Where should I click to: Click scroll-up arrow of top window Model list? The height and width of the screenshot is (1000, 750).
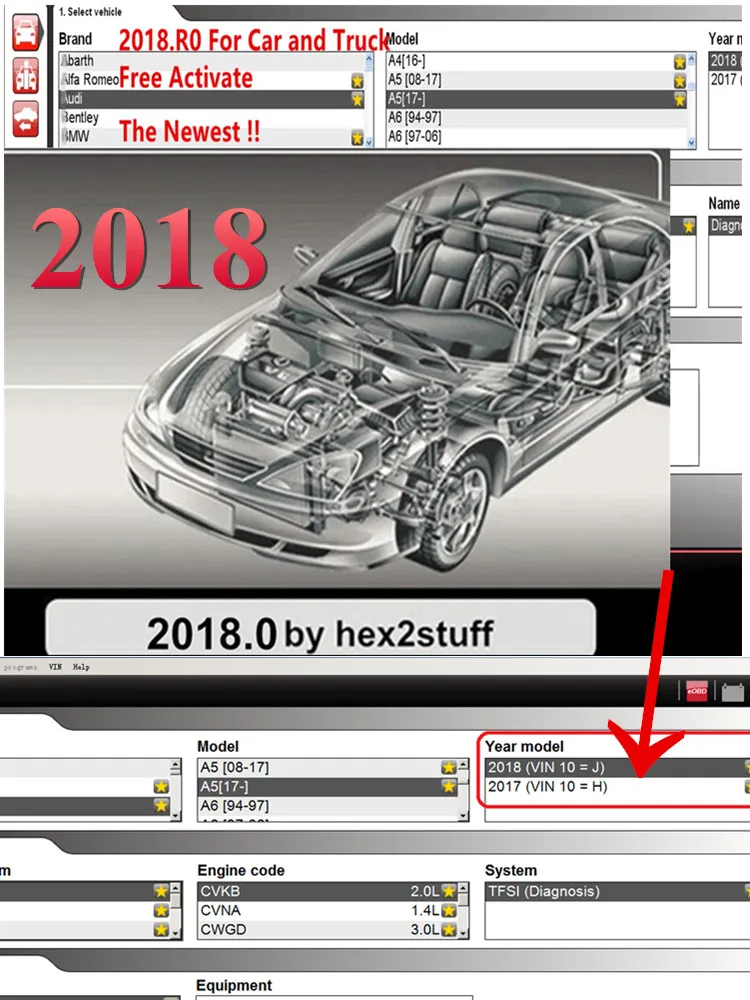[x=692, y=58]
